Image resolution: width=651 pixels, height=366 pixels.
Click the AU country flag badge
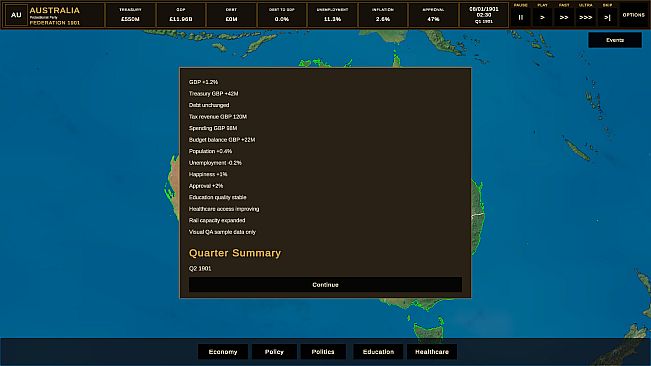click(16, 15)
